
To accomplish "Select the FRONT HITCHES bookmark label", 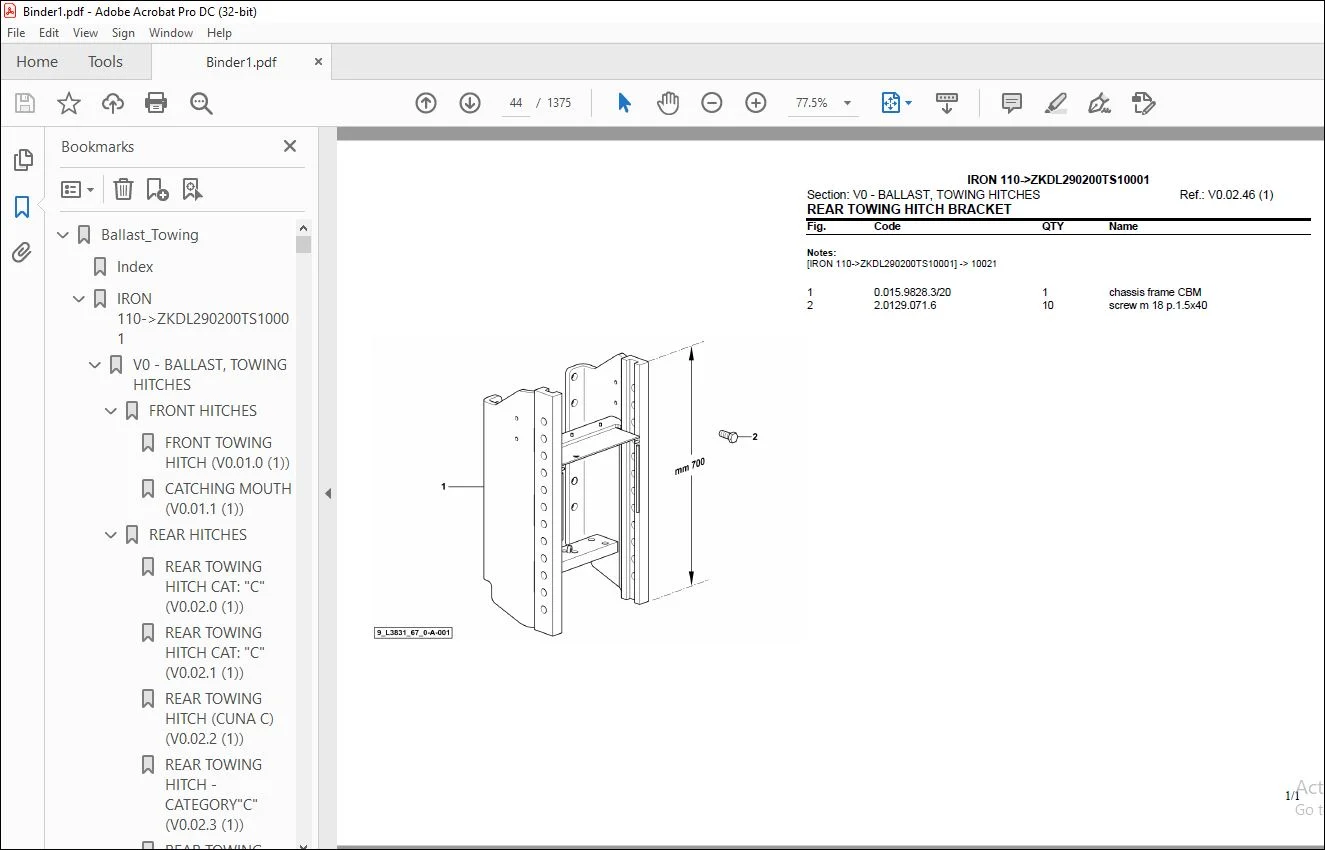I will coord(203,411).
